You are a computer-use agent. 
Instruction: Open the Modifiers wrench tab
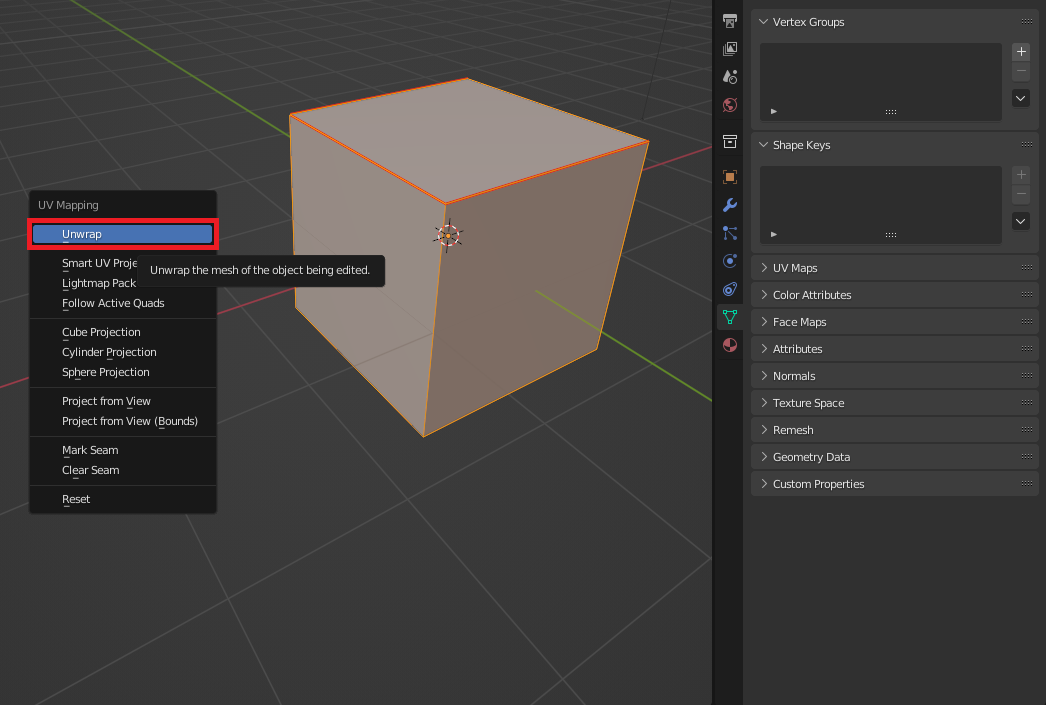click(x=730, y=205)
